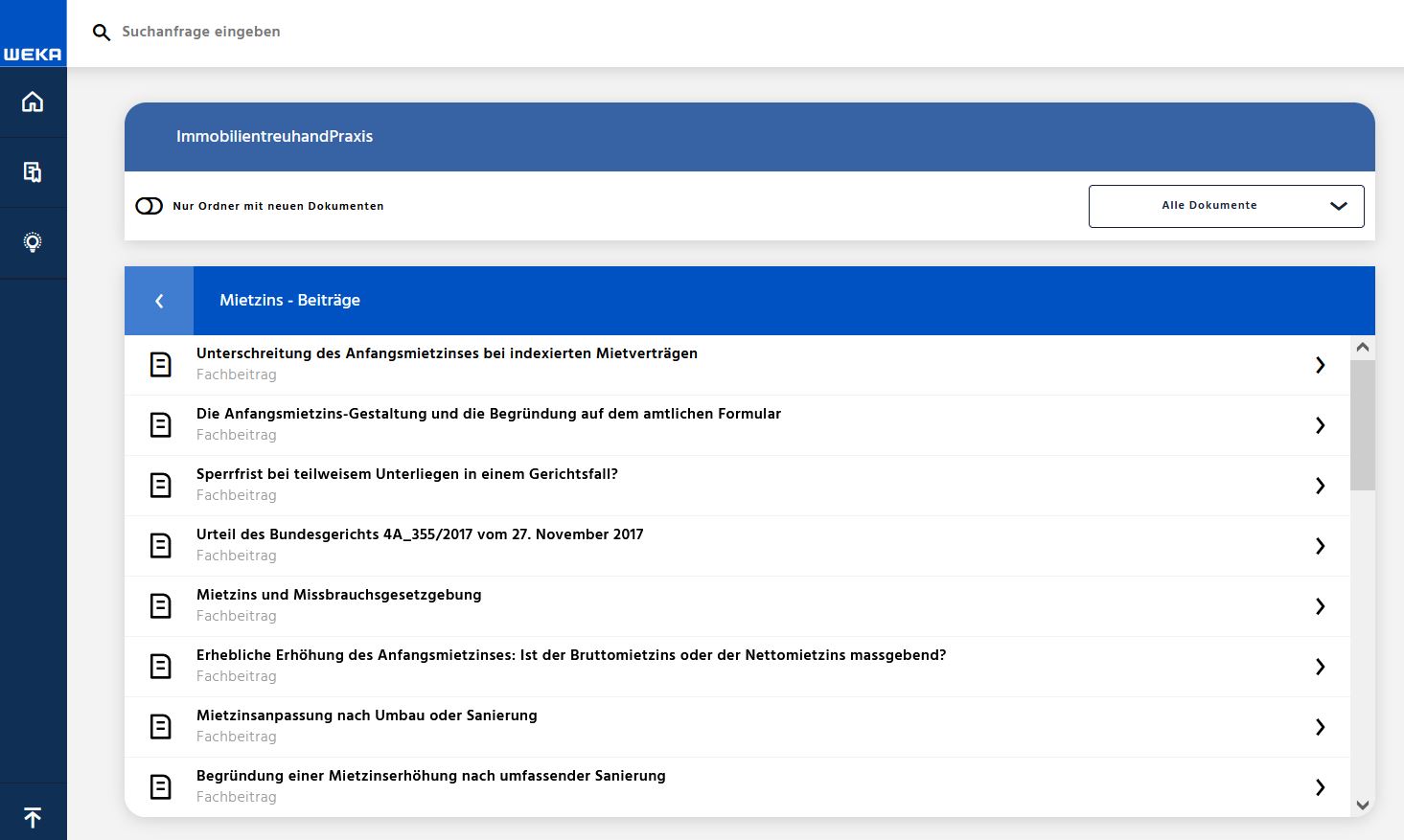Open the home icon in sidebar
The width and height of the screenshot is (1404, 840).
pyautogui.click(x=33, y=102)
